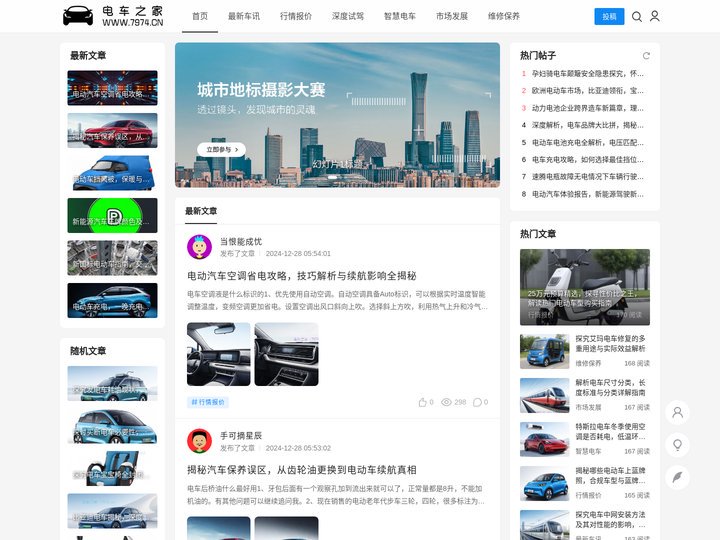The height and width of the screenshot is (540, 720).
Task: Open hot post 7 速腾电瓶故障
Action: point(587,176)
